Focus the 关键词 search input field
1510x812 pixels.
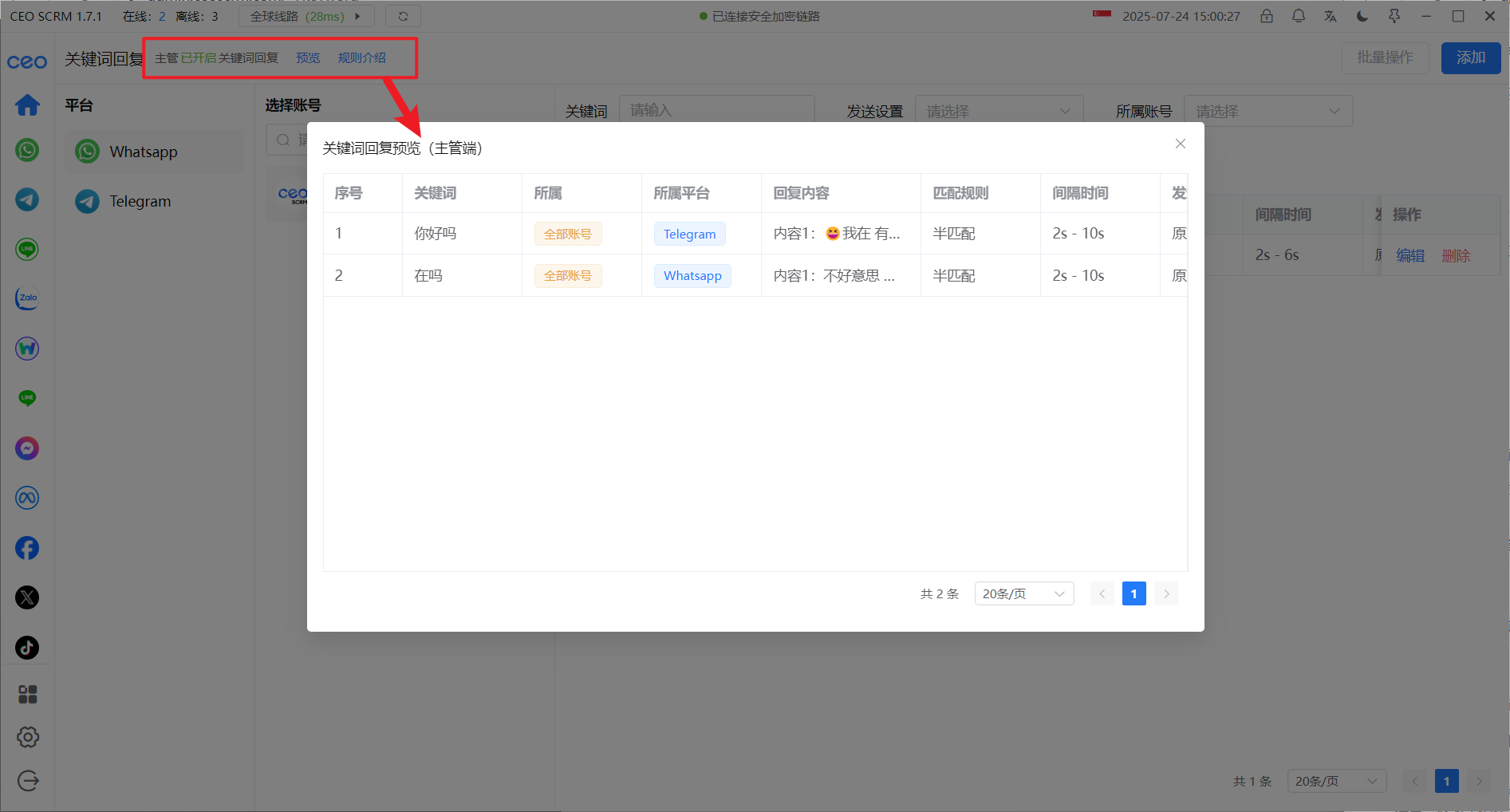[716, 111]
